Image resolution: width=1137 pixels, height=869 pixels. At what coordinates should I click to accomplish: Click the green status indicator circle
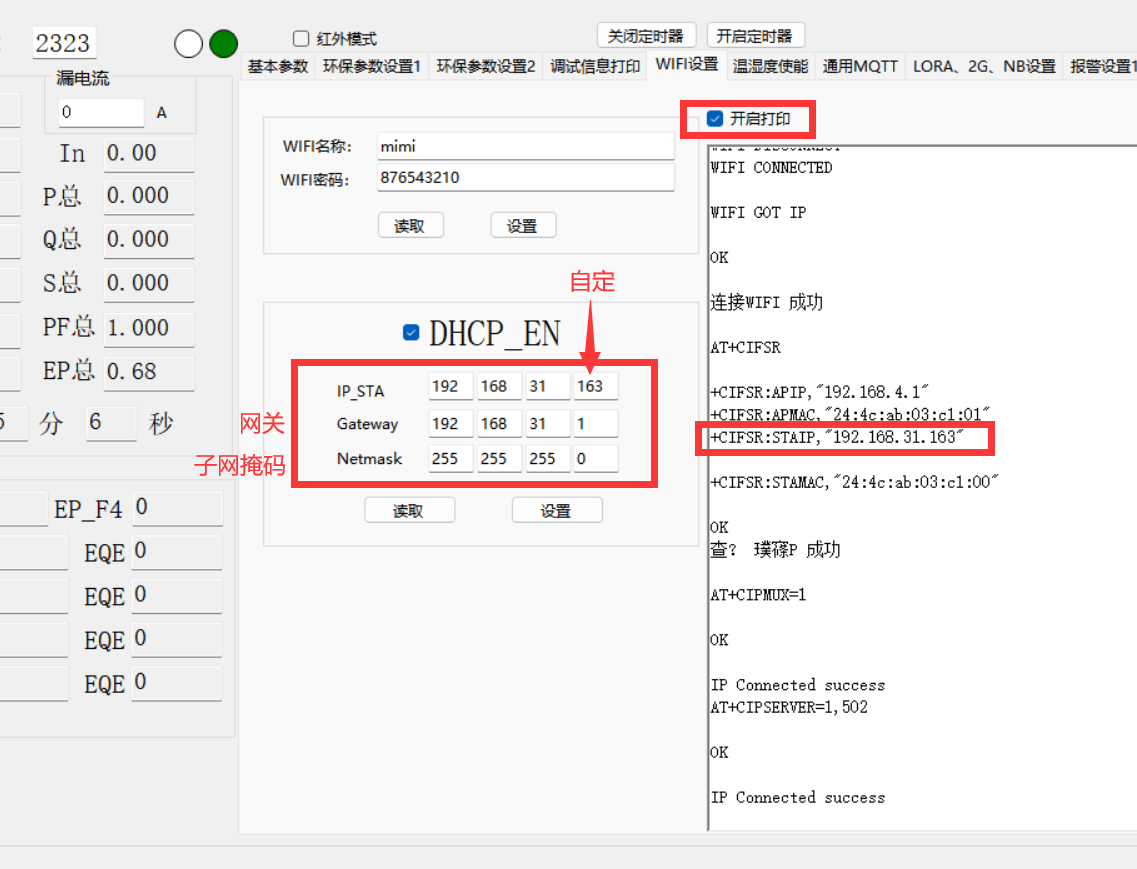coord(223,44)
